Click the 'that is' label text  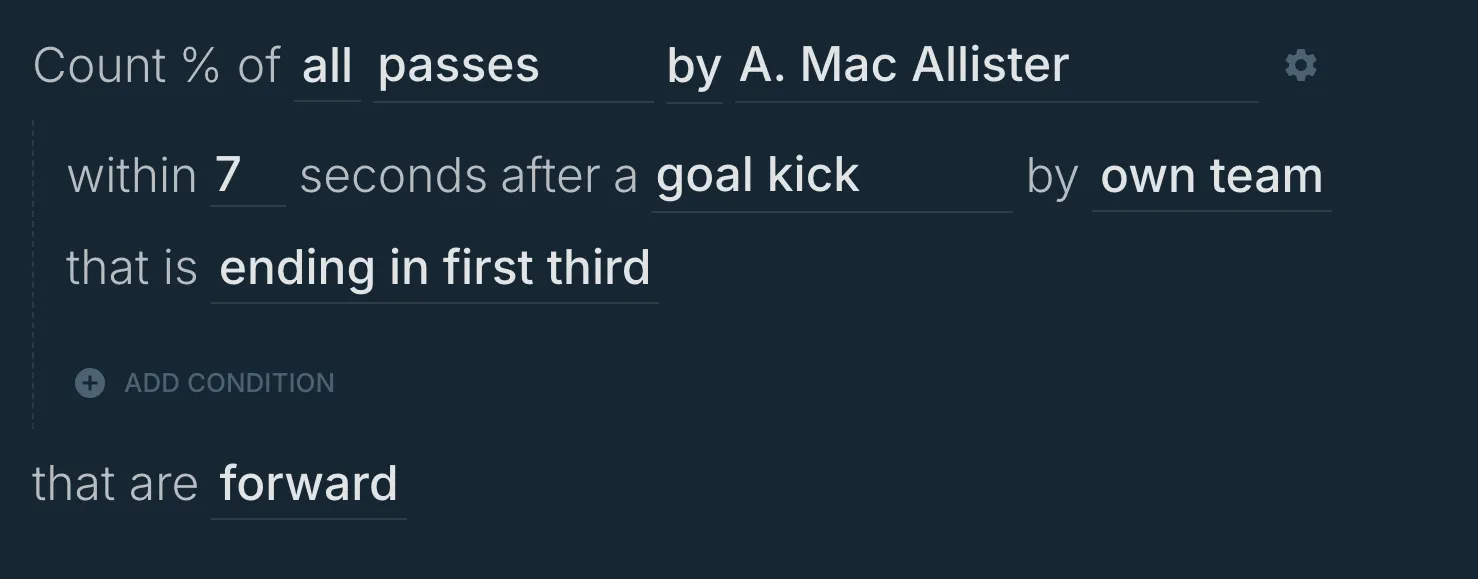click(132, 268)
